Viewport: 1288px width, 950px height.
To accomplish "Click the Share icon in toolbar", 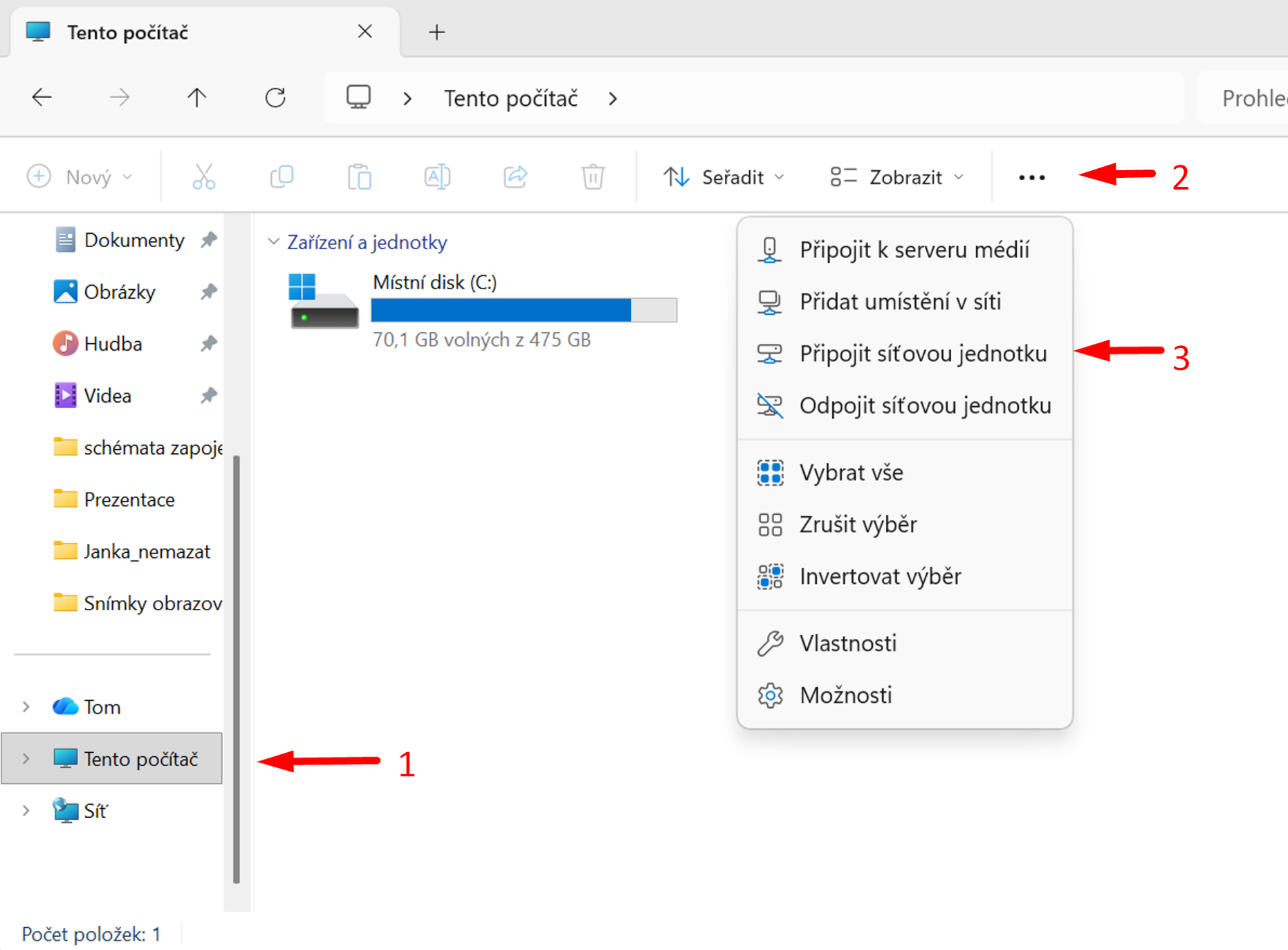I will (515, 177).
